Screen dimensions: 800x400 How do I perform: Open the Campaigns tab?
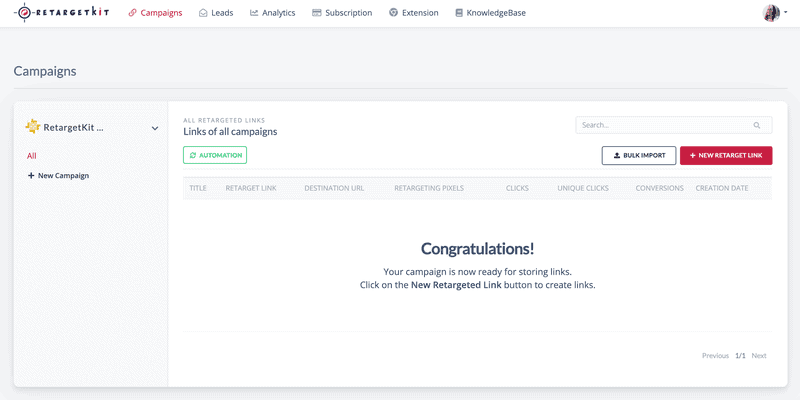pos(155,13)
